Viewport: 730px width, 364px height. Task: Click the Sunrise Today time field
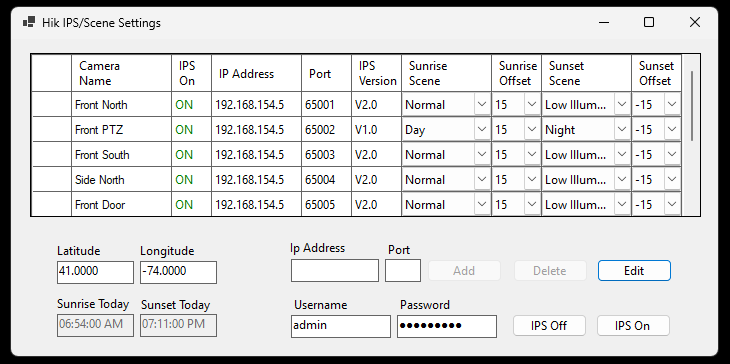(95, 325)
